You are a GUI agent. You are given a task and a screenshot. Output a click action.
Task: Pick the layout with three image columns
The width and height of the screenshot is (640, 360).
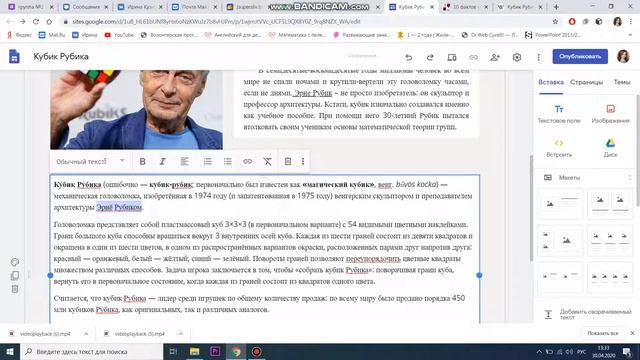click(610, 241)
